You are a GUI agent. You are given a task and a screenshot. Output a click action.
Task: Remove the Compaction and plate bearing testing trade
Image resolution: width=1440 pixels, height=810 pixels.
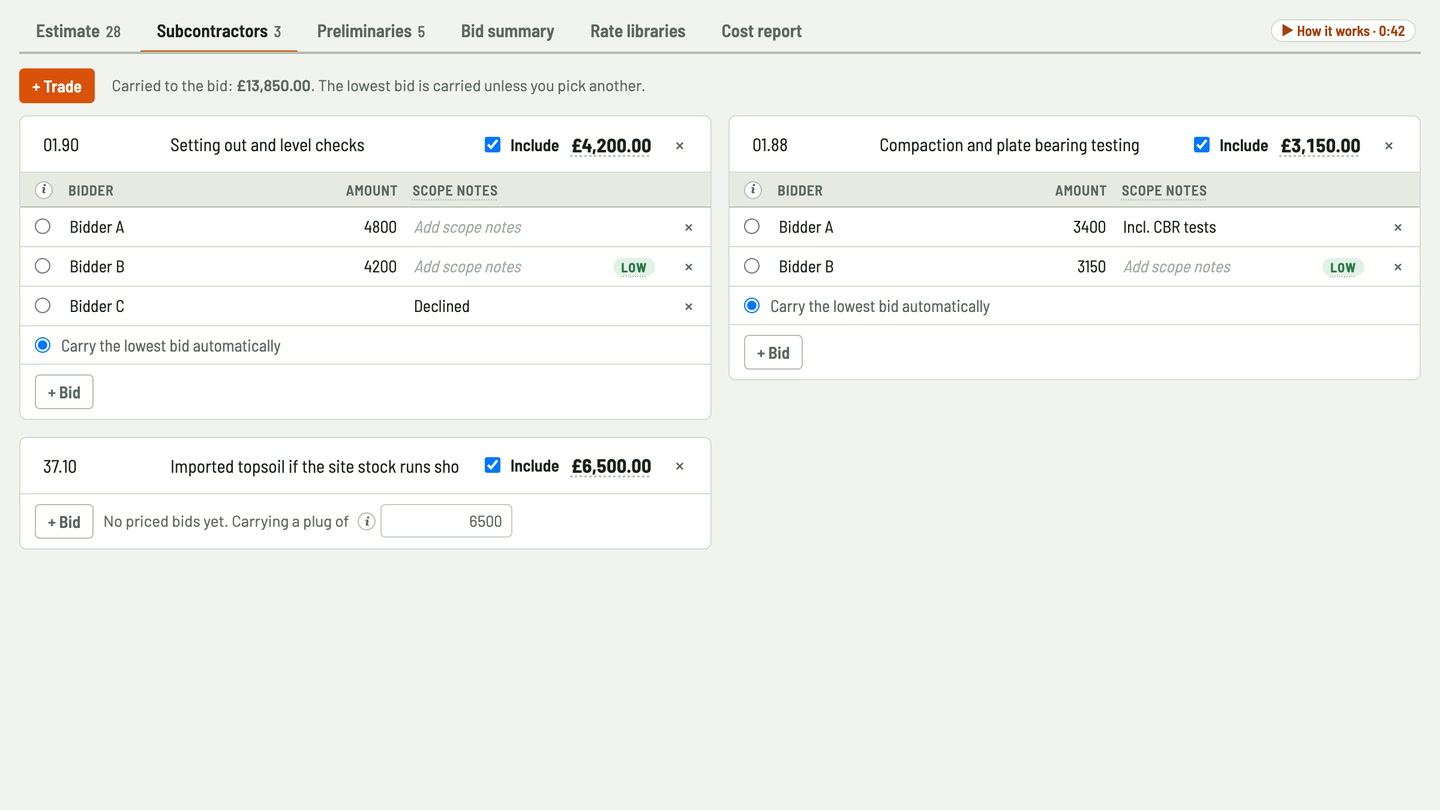[x=1389, y=146]
